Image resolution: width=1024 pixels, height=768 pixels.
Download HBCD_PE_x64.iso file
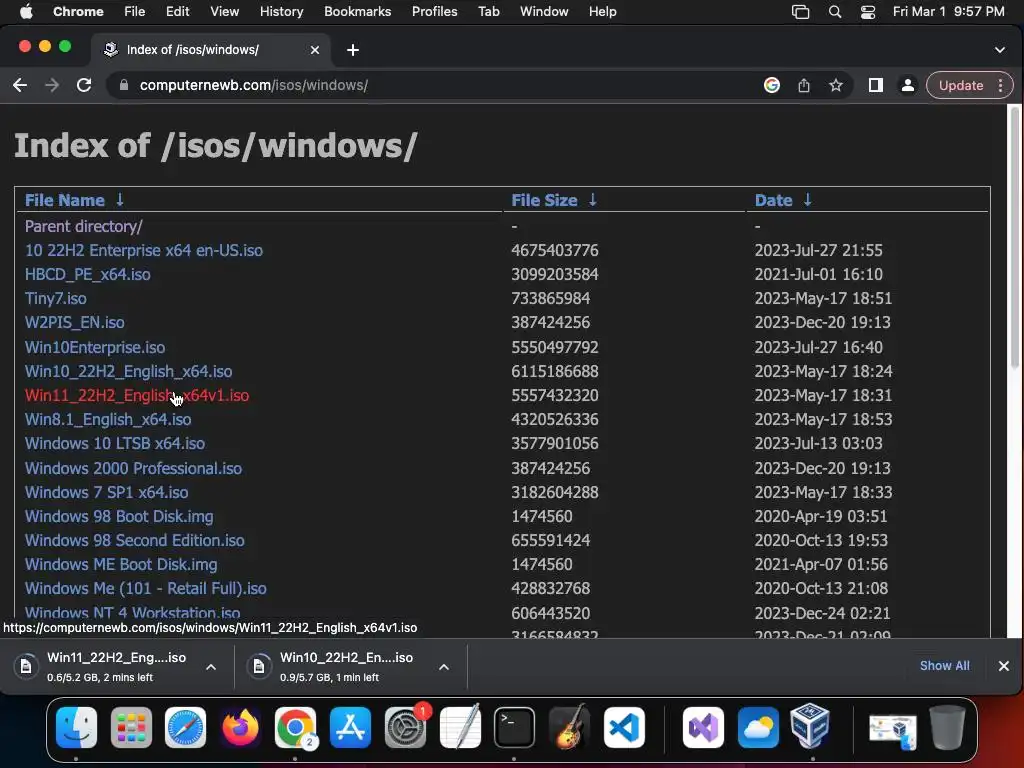click(x=88, y=274)
